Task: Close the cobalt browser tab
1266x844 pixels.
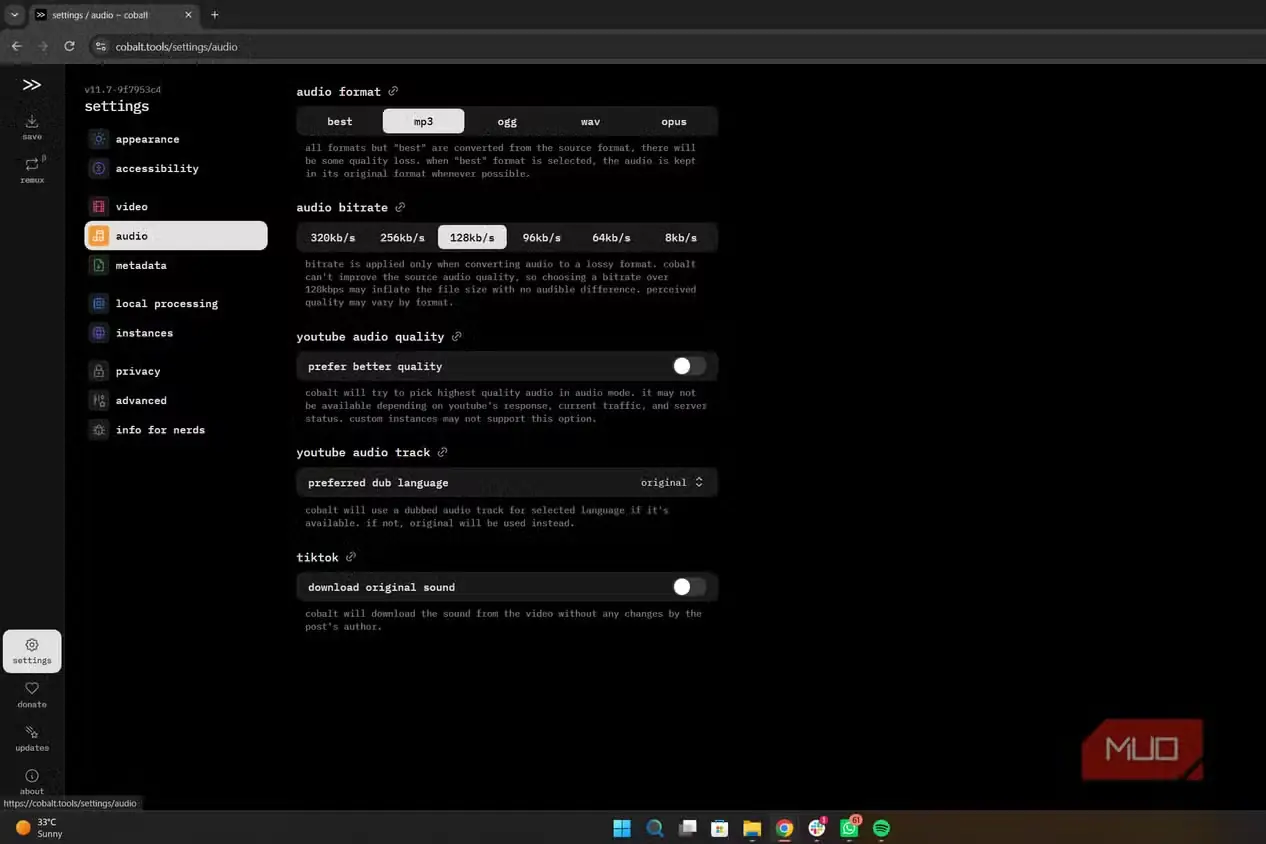Action: click(188, 15)
